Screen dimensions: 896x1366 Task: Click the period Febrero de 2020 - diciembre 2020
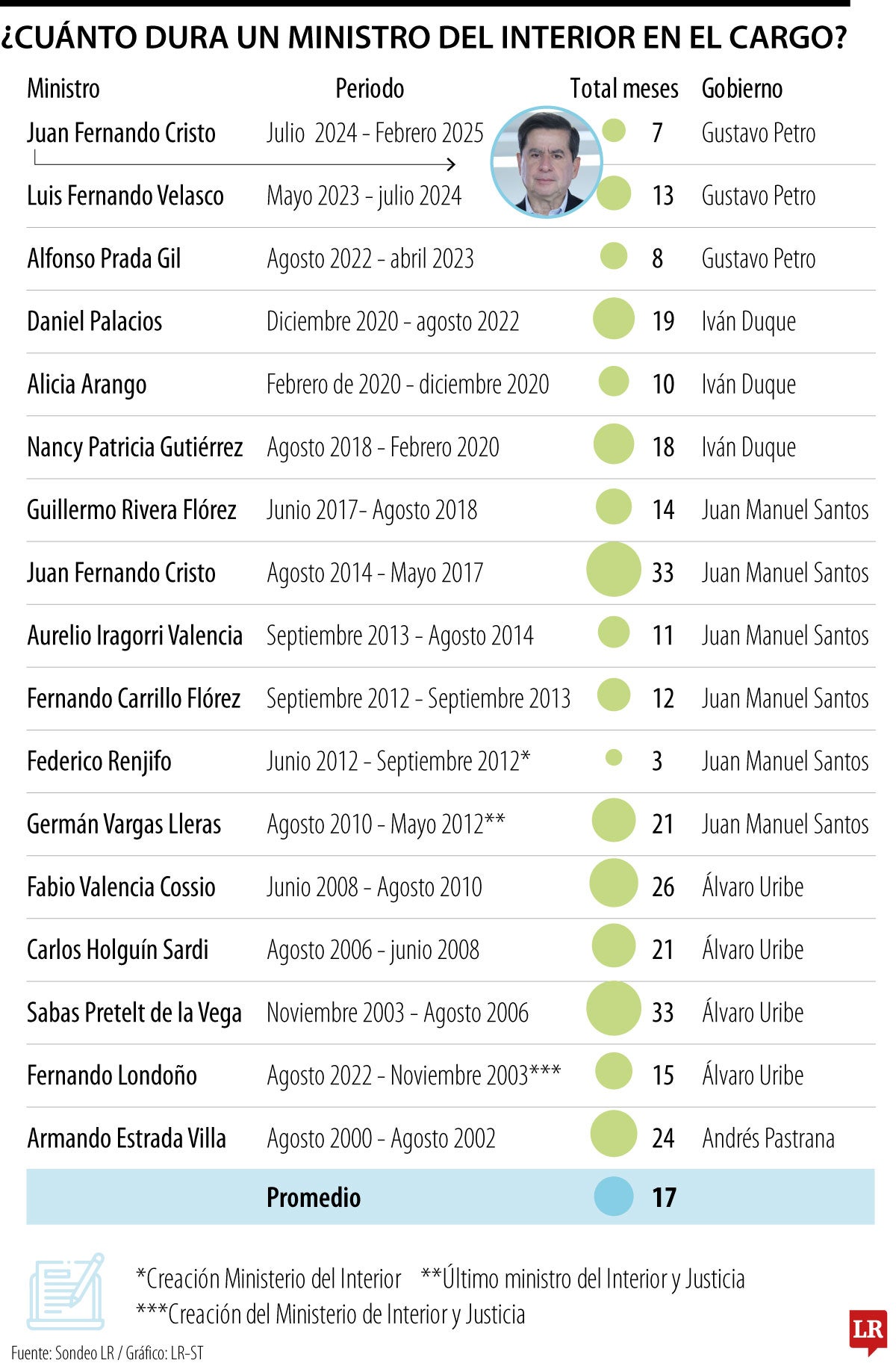(x=408, y=385)
